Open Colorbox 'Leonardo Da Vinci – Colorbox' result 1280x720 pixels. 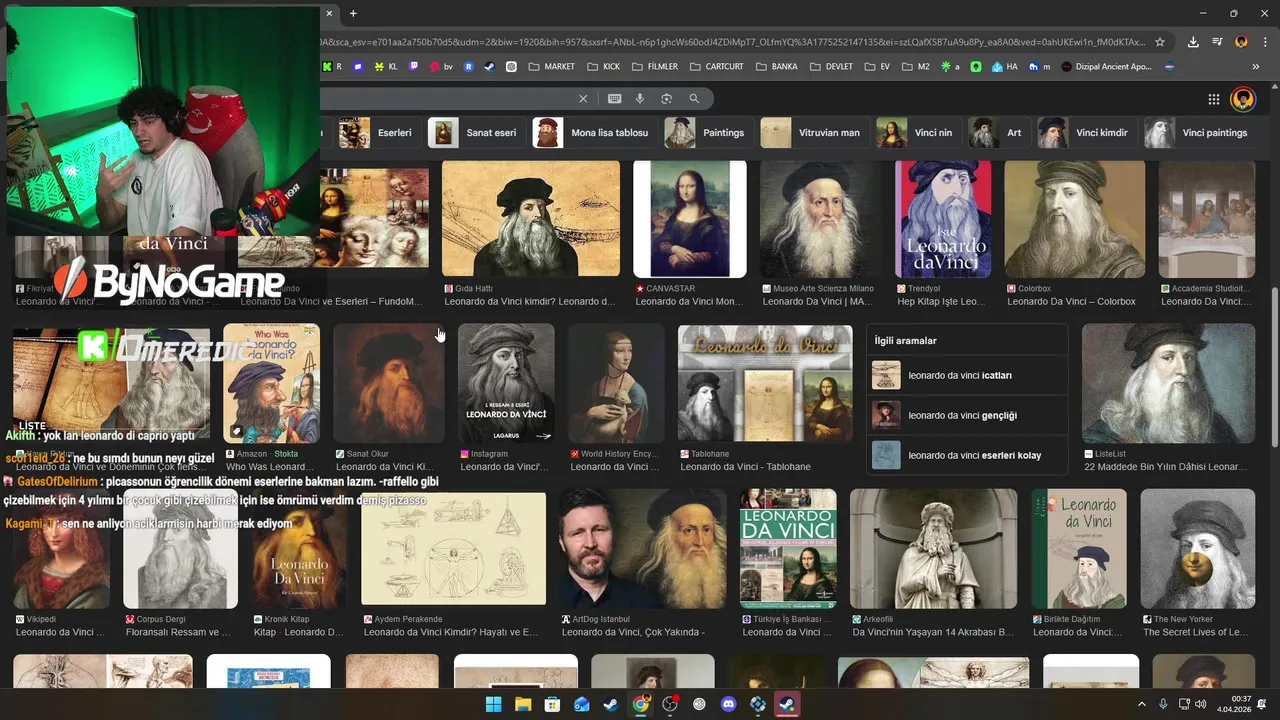point(1075,219)
